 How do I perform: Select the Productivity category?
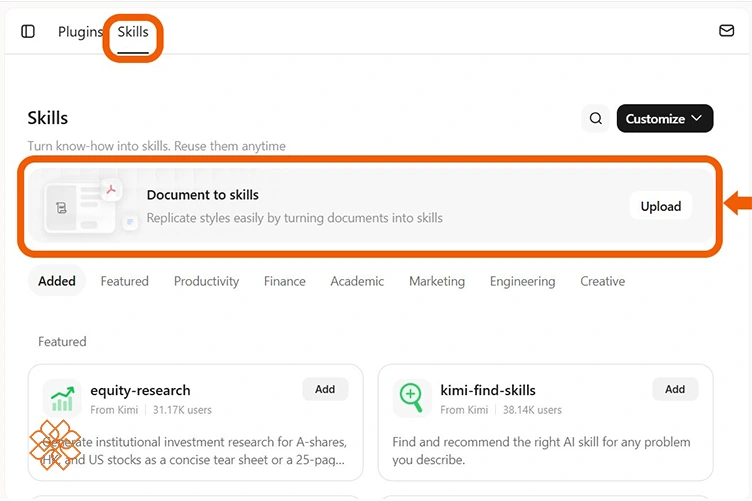click(x=206, y=281)
